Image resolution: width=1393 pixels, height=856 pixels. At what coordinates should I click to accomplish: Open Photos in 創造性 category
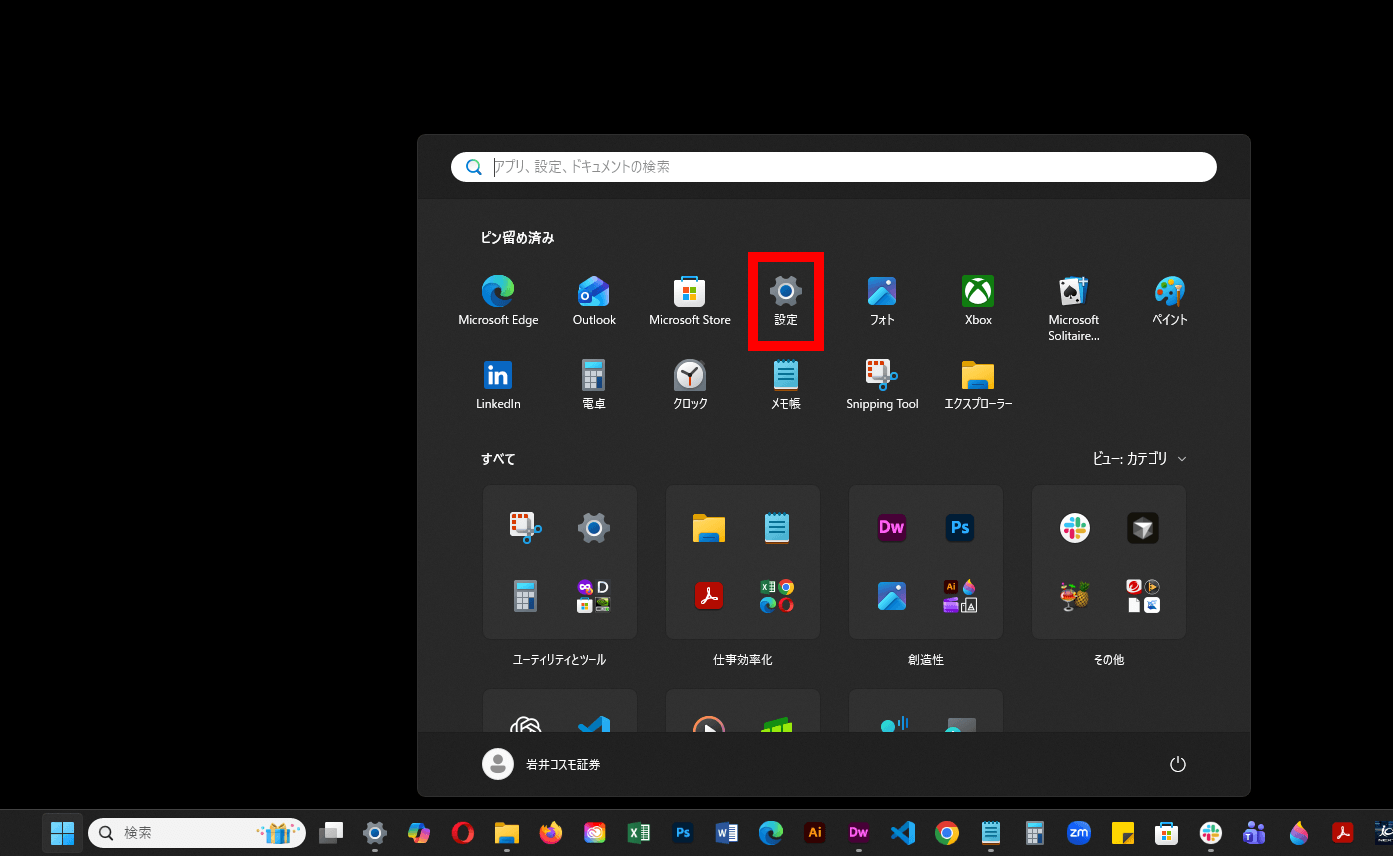[x=892, y=596]
